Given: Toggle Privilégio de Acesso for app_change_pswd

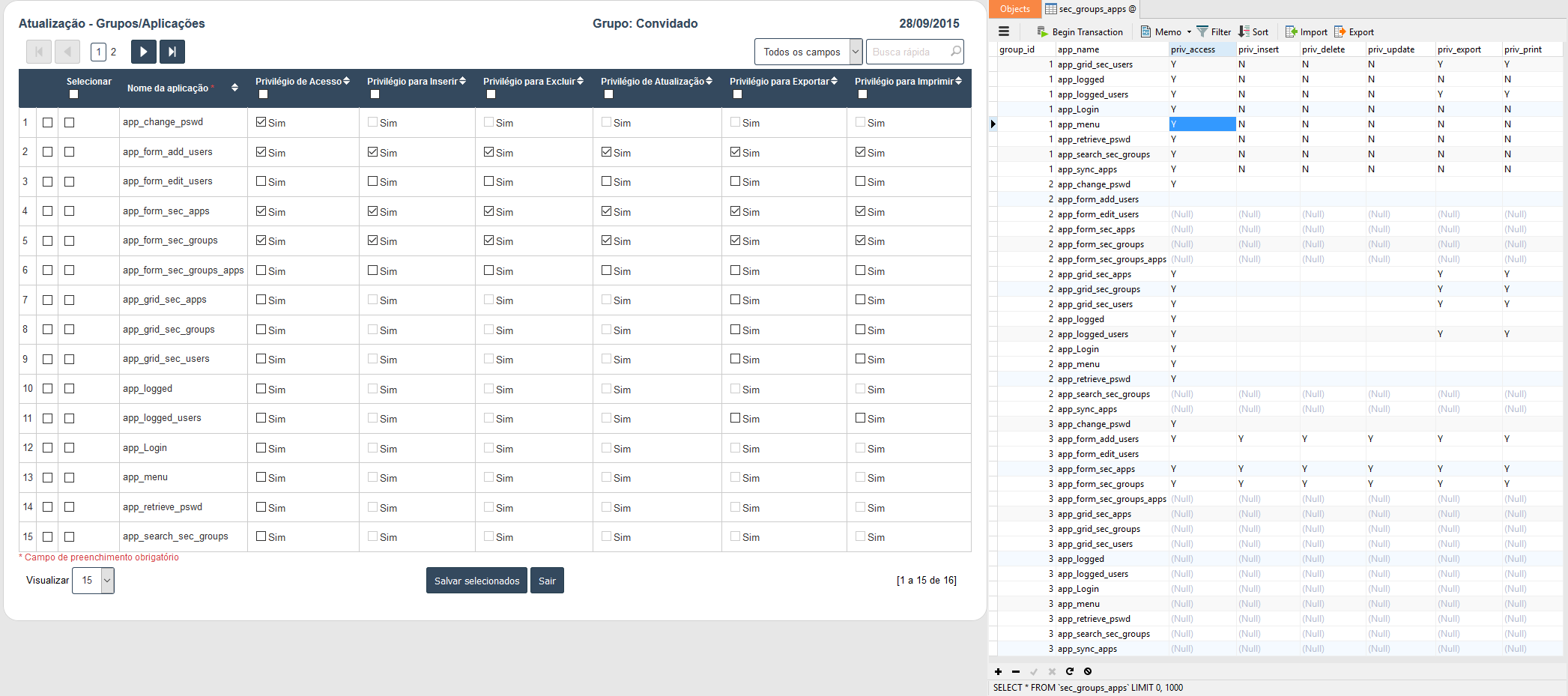Looking at the screenshot, I should [261, 122].
